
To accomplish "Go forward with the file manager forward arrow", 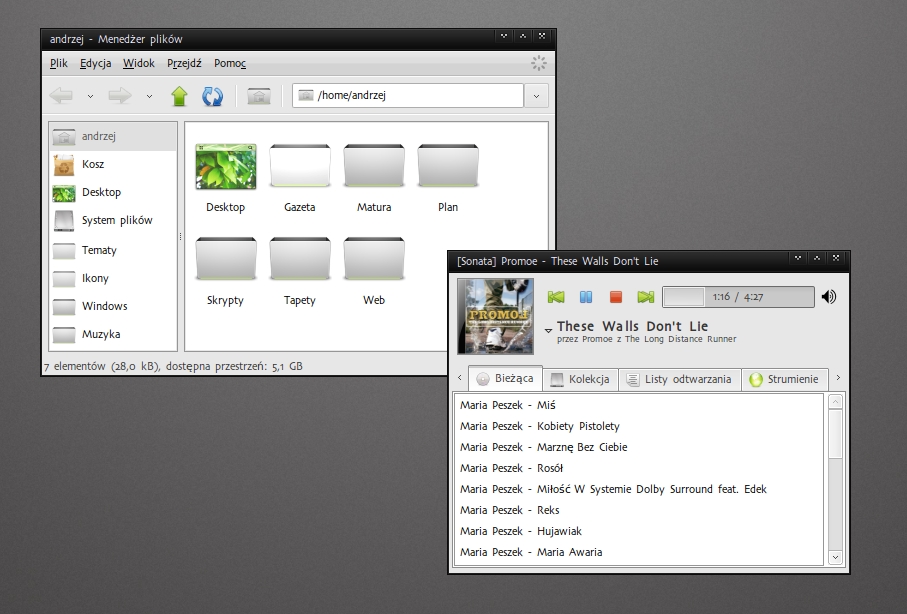I will click(x=120, y=95).
